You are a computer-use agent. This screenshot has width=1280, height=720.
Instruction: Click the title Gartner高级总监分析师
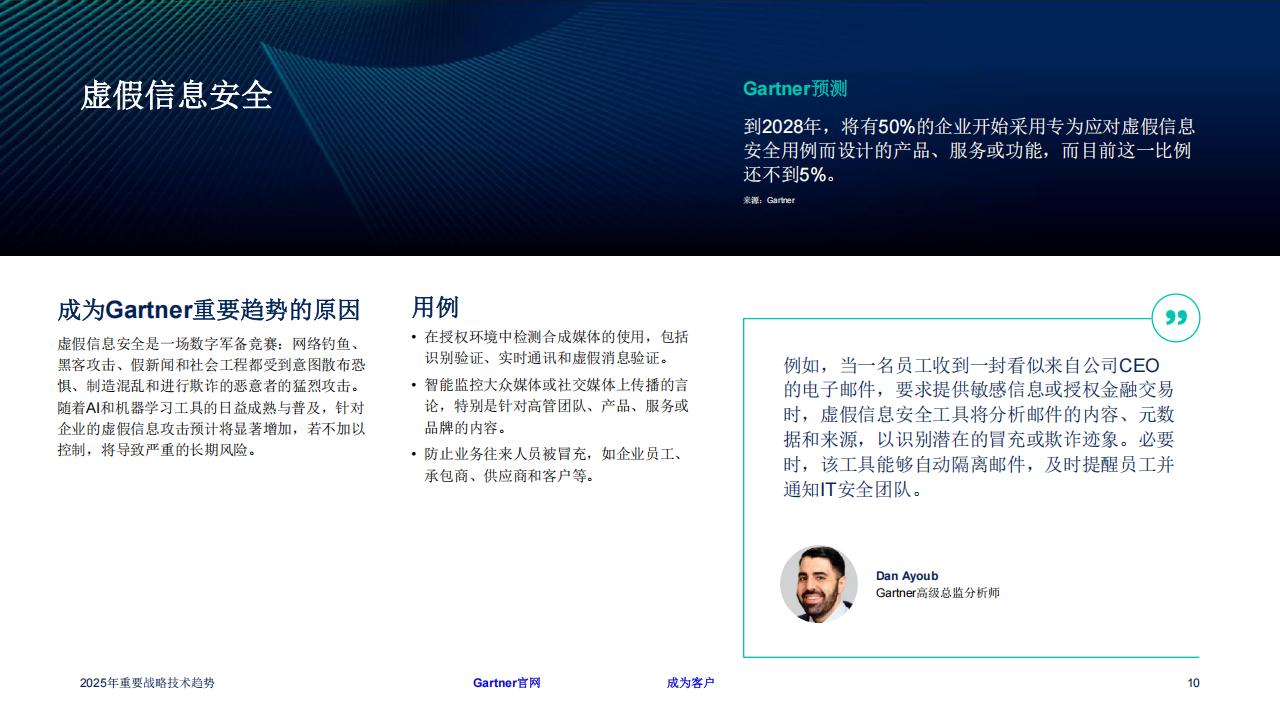[x=938, y=593]
